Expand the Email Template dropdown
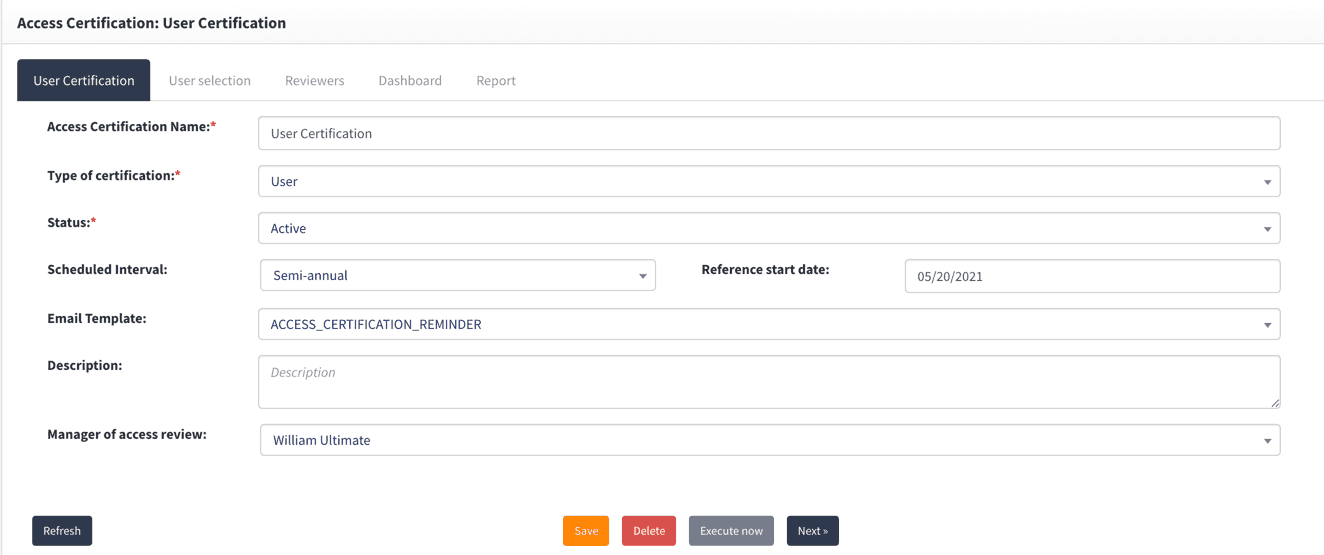1324x555 pixels. [x=768, y=324]
